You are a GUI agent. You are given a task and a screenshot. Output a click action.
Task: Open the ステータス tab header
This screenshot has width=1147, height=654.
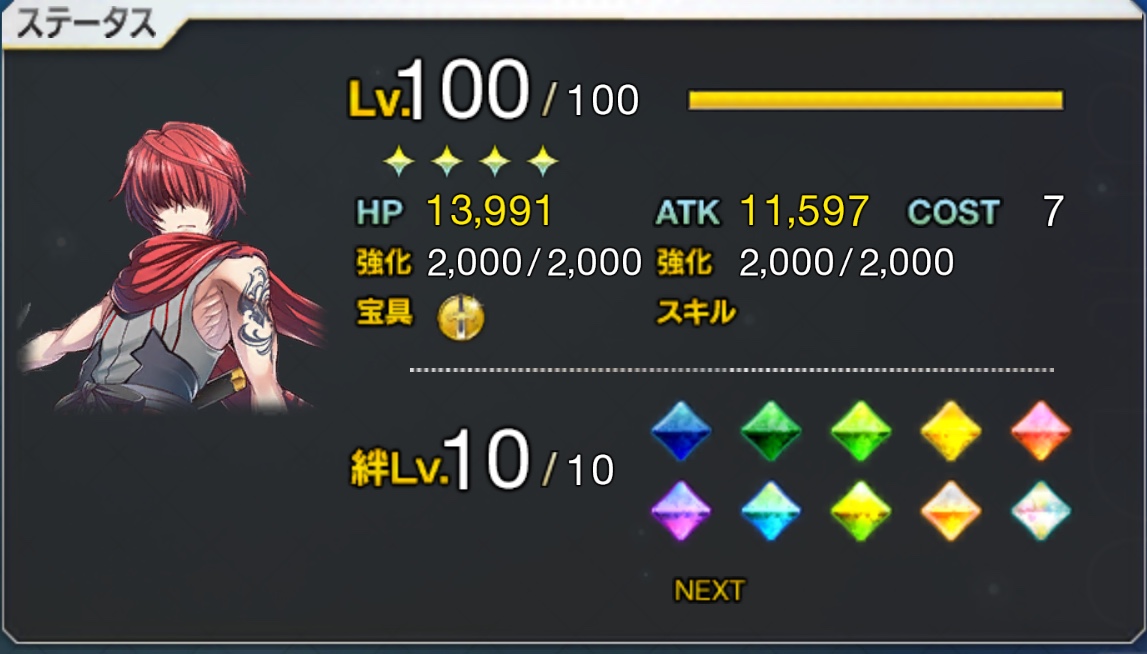click(86, 24)
